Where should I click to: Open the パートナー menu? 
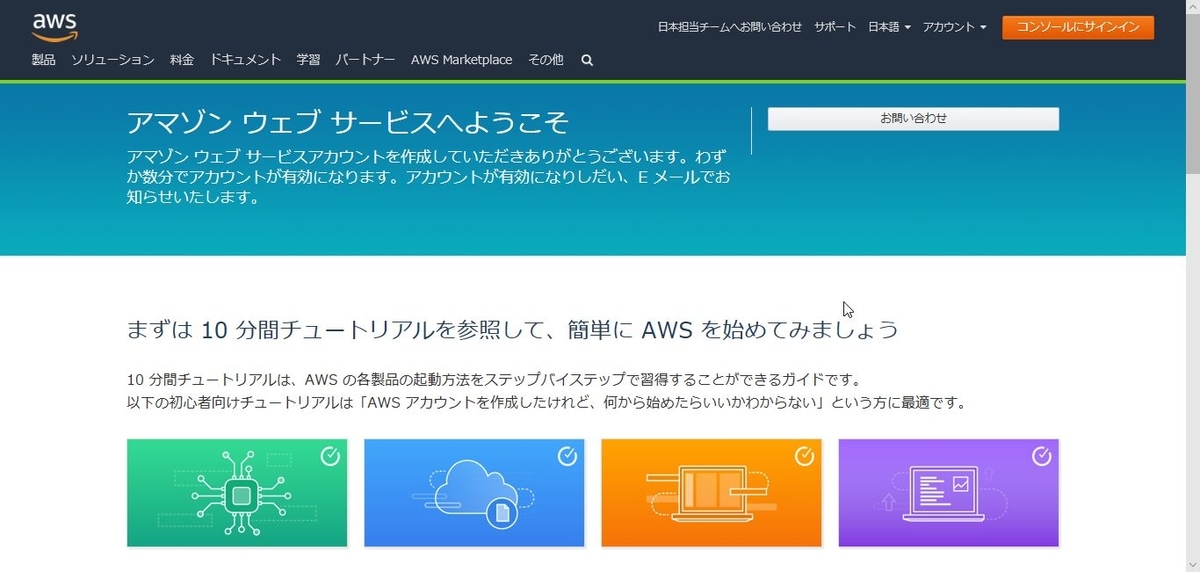(365, 60)
